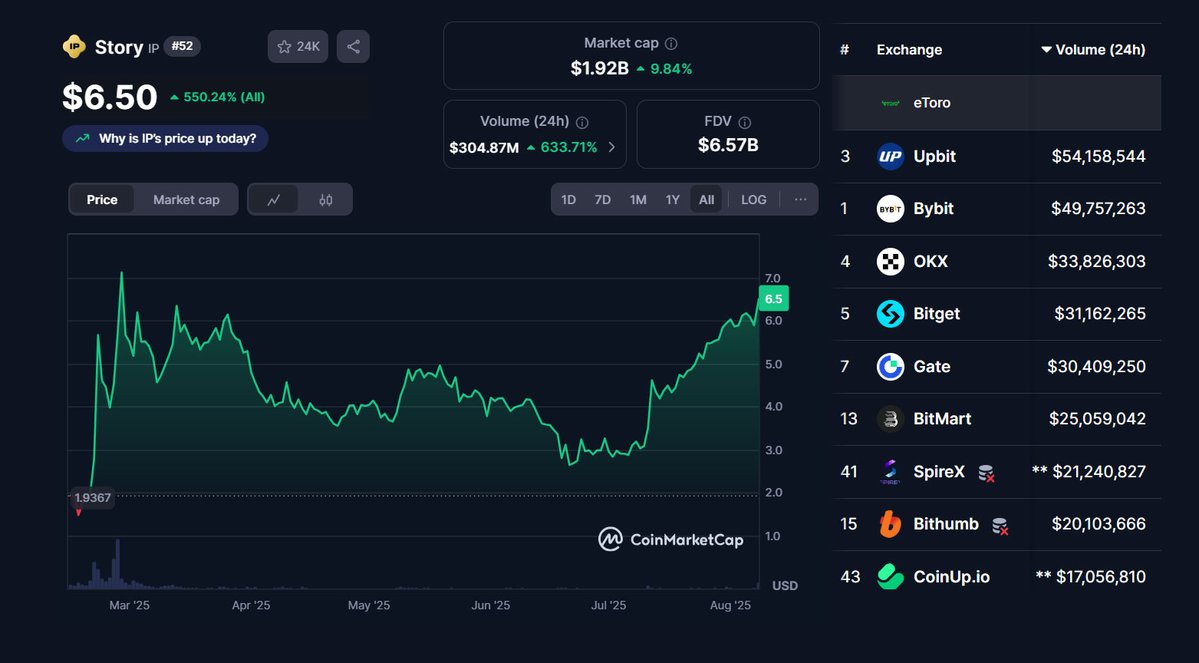1199x663 pixels.
Task: Switch to candlestick chart icon
Action: coord(326,200)
